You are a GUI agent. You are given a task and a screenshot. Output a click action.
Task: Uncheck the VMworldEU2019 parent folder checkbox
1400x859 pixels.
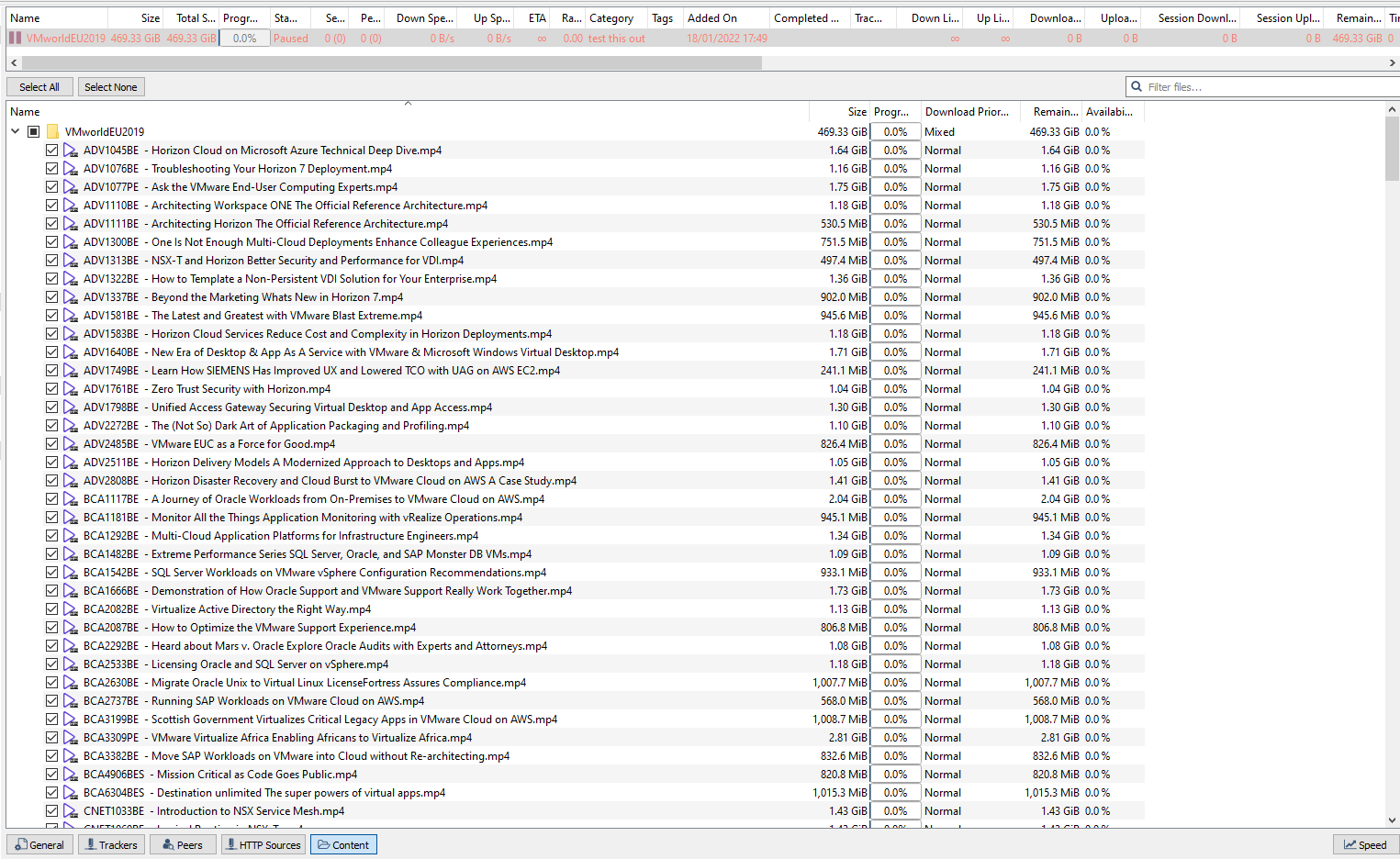tap(34, 131)
